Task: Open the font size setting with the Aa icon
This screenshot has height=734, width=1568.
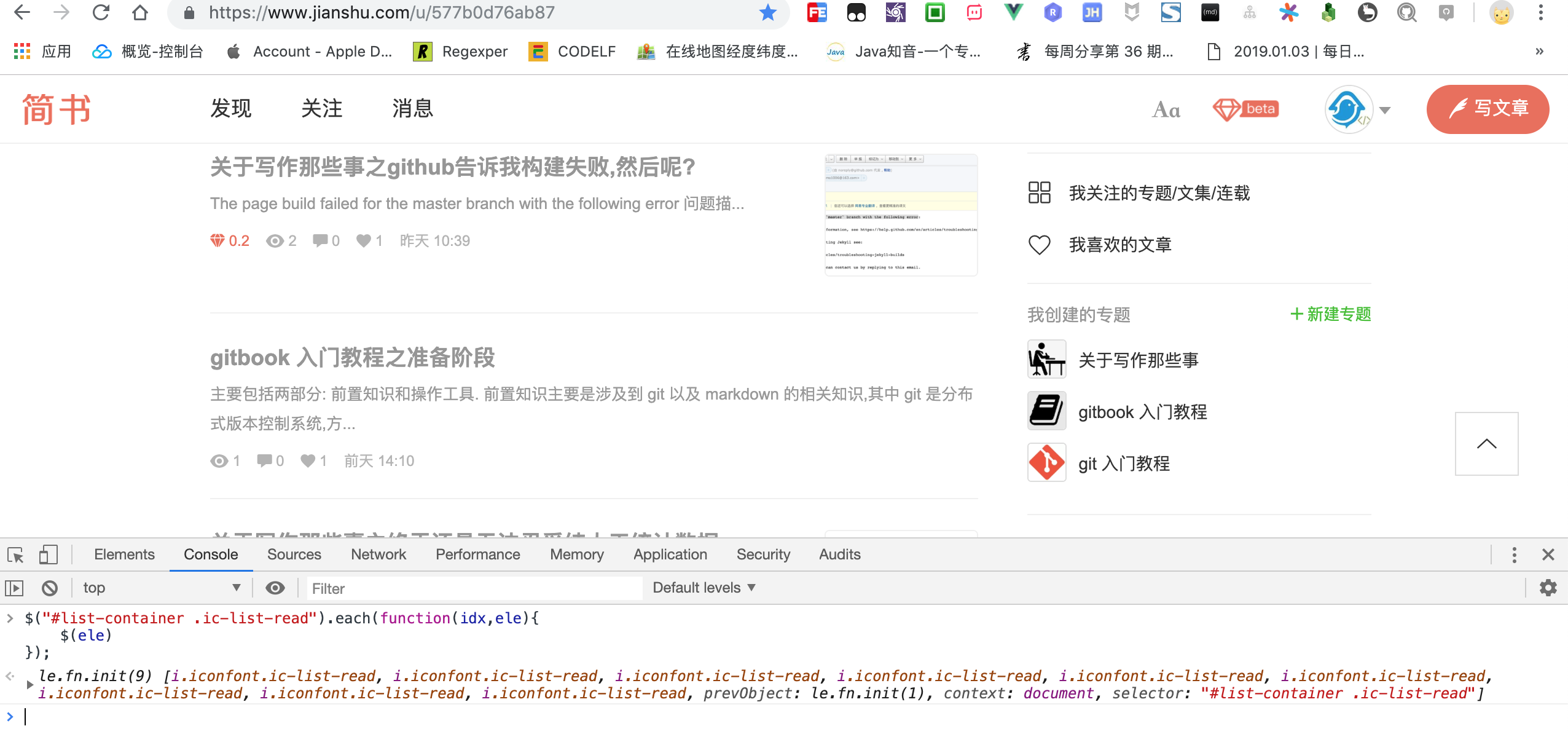Action: tap(1166, 110)
